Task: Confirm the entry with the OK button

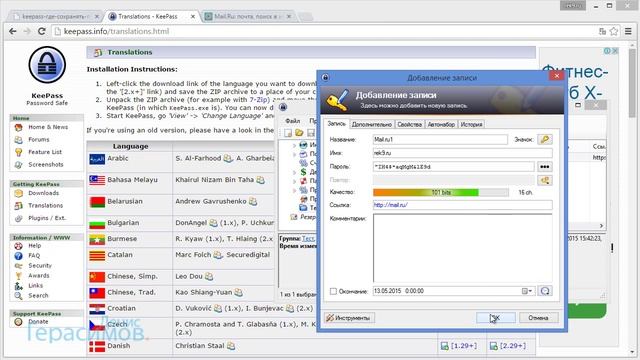Action: click(496, 318)
